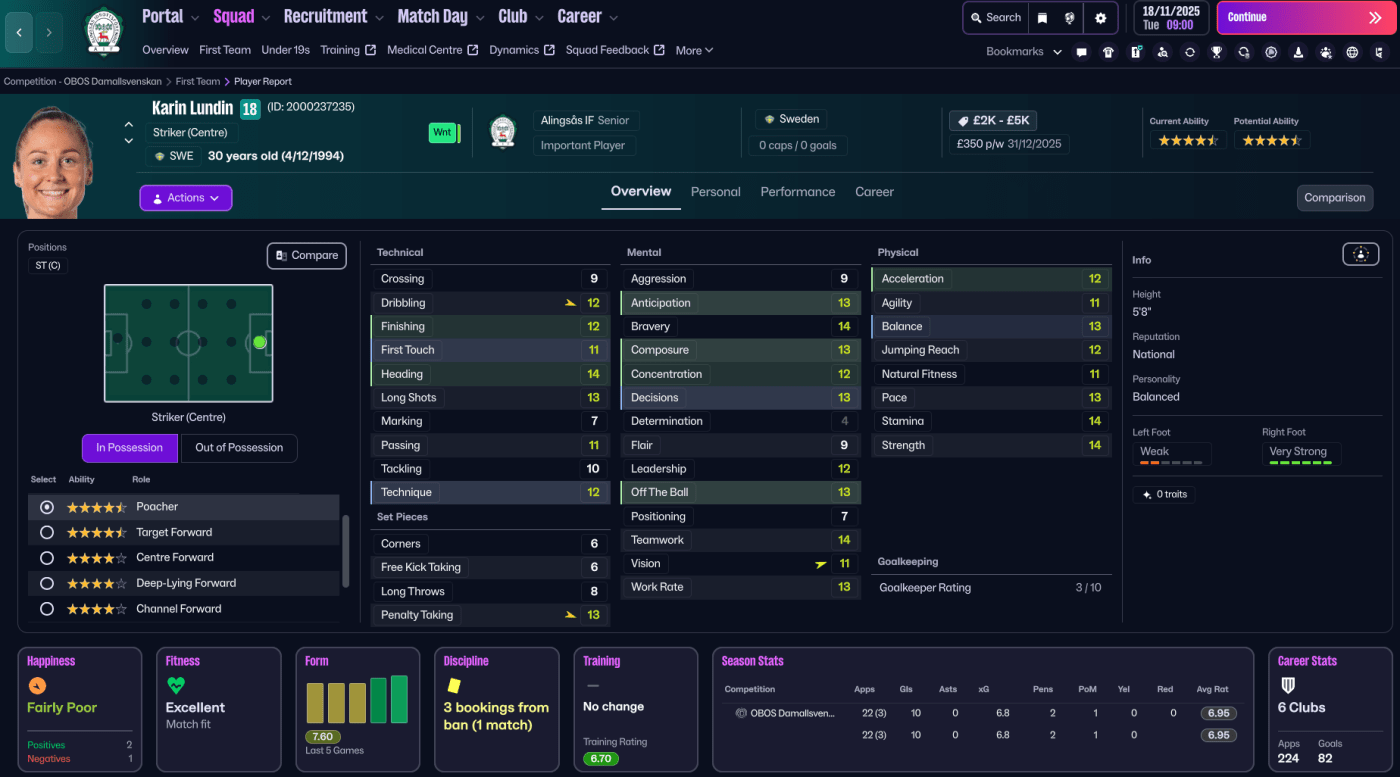
Task: Click the Comparison button
Action: coord(1334,198)
